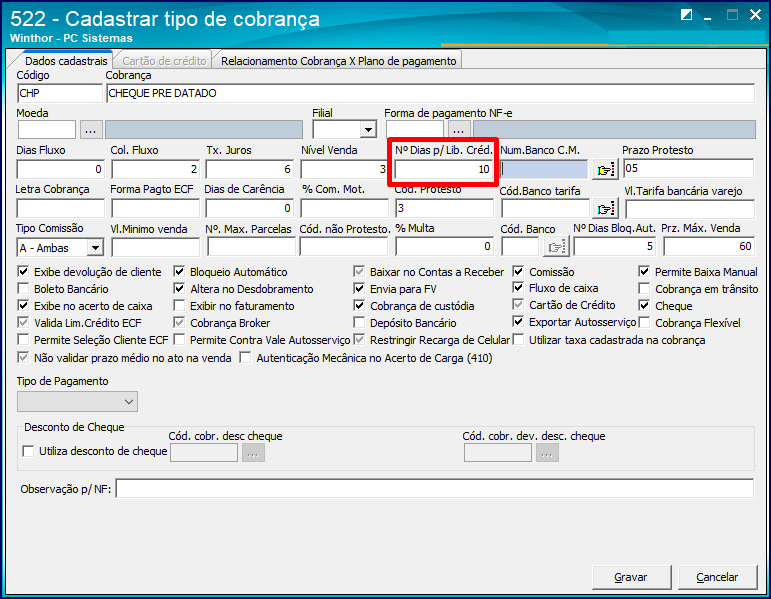Toggle Exibe no acerto de caixa

(x=23, y=305)
